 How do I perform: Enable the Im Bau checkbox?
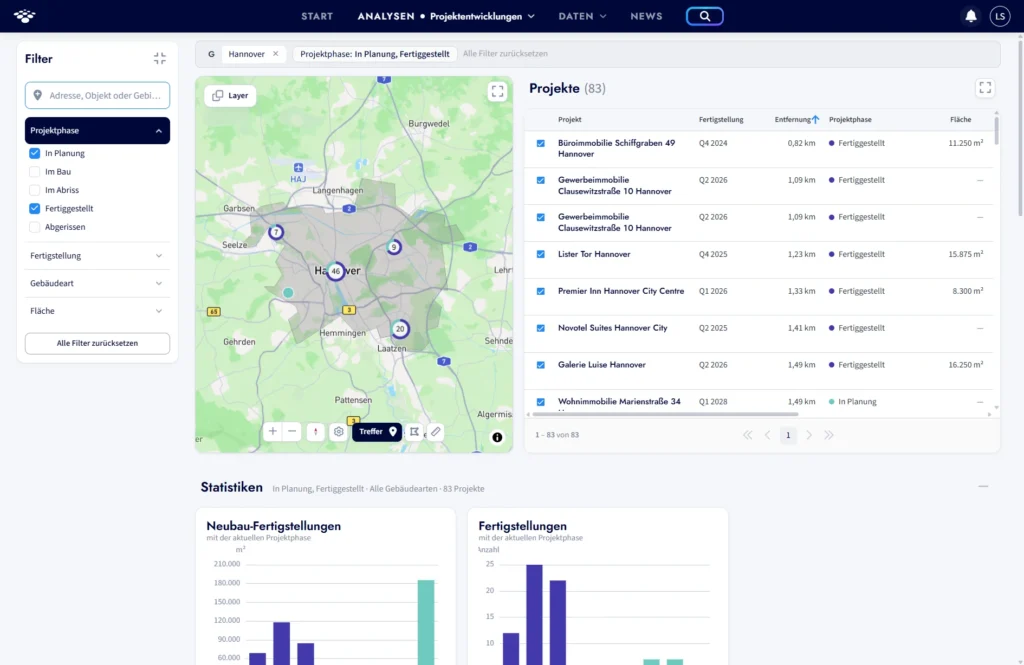coord(35,172)
